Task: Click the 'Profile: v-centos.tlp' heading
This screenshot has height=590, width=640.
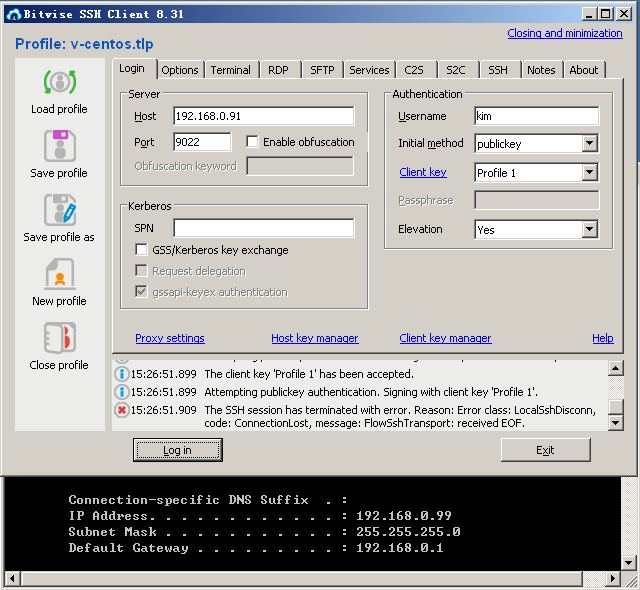Action: 84,44
